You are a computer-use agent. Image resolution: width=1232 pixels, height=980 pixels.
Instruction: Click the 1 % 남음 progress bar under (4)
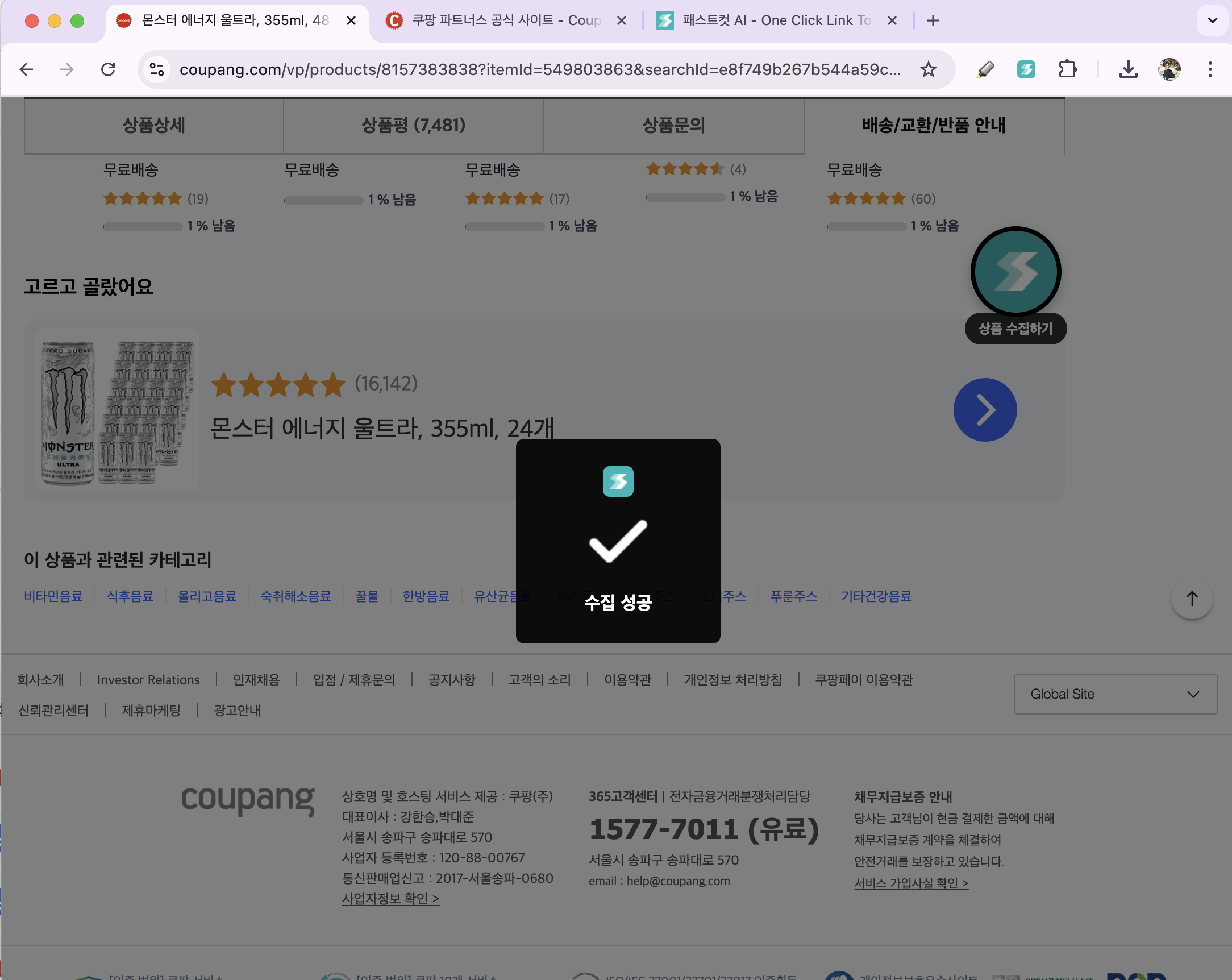(686, 197)
